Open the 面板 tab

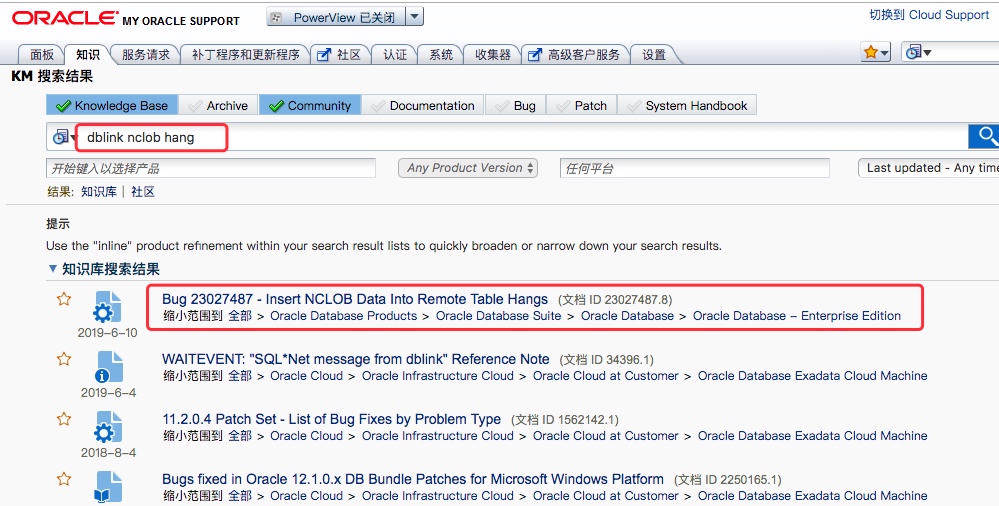tap(42, 55)
